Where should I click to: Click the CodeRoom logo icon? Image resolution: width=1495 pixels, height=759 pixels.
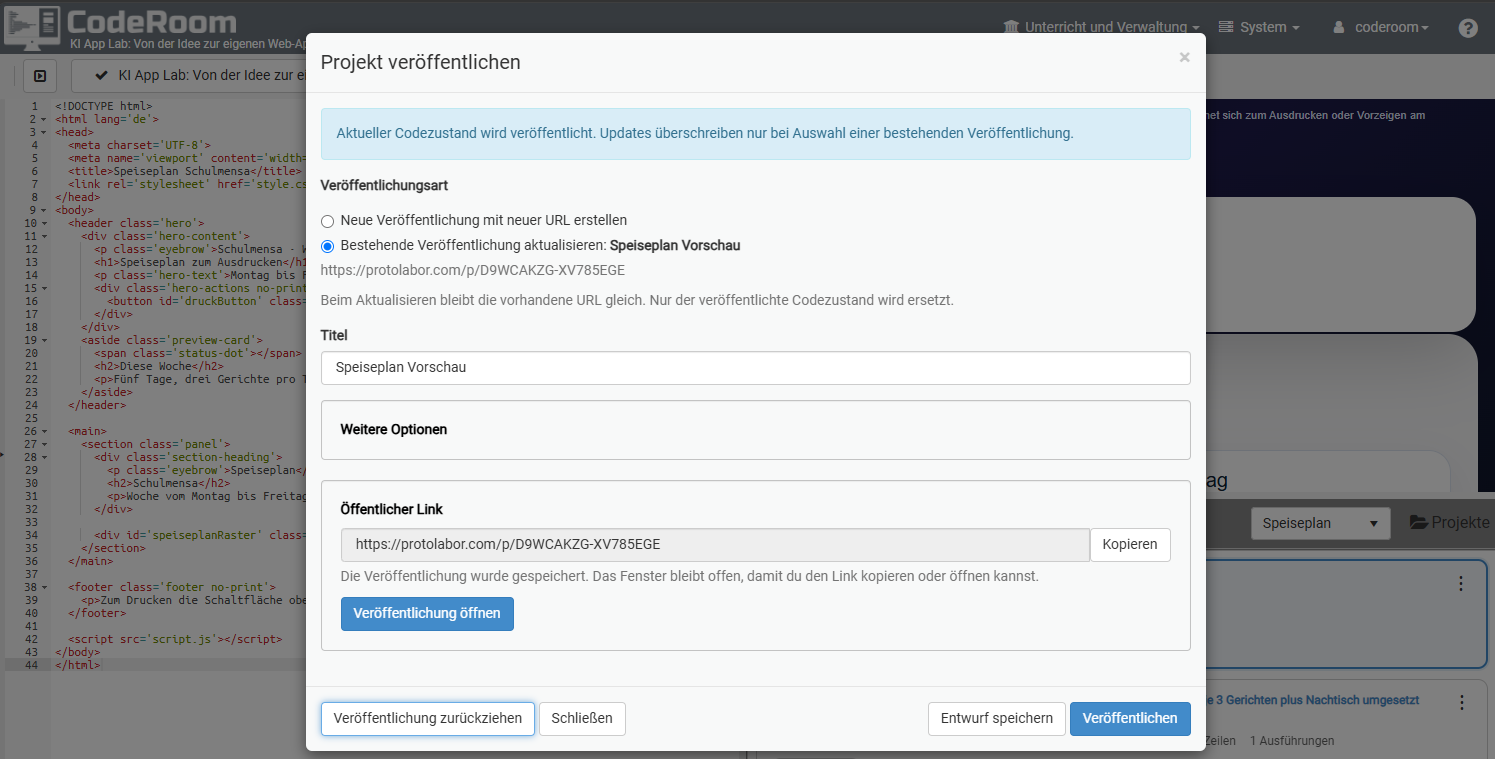(x=32, y=28)
